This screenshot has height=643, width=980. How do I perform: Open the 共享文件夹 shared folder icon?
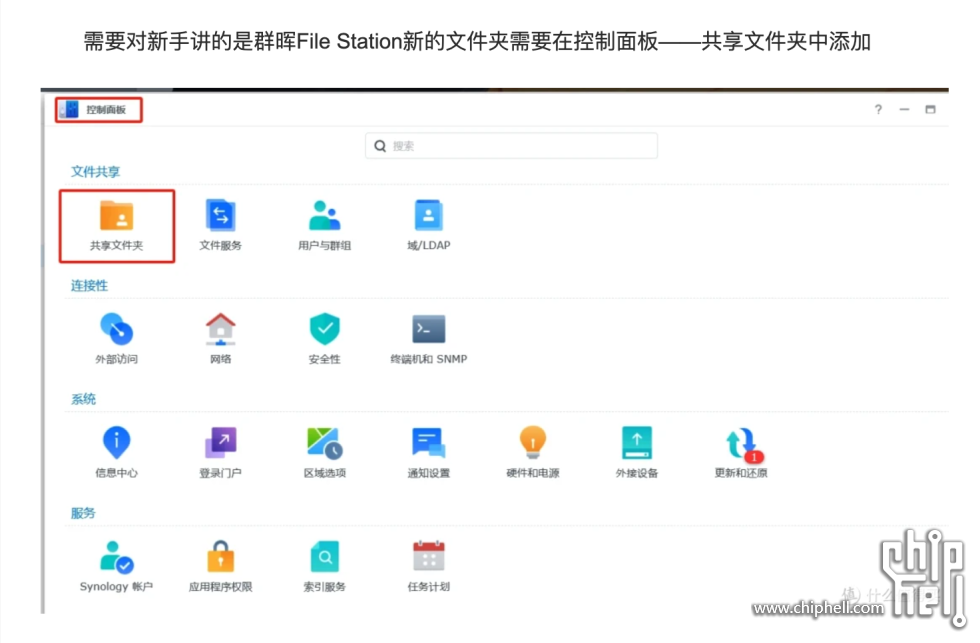pyautogui.click(x=116, y=216)
